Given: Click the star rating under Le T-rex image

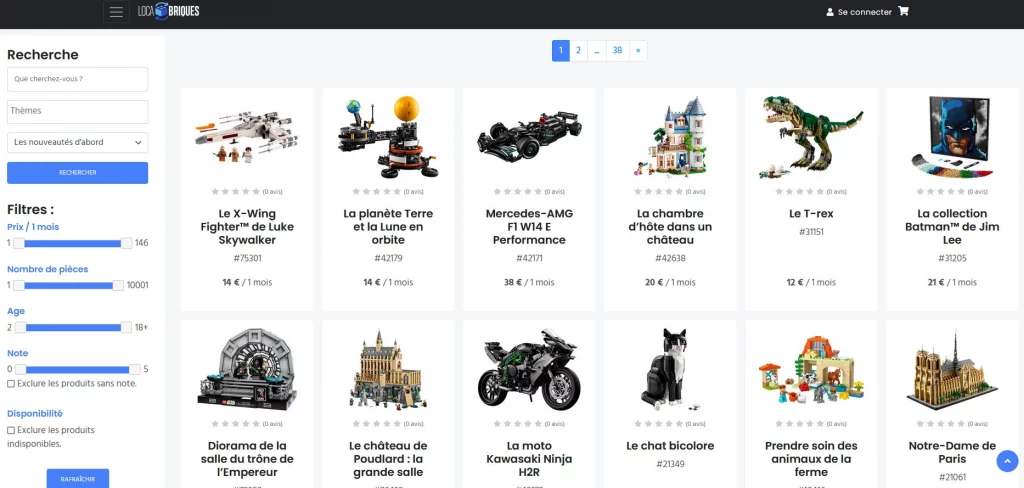Looking at the screenshot, I should tap(800, 191).
